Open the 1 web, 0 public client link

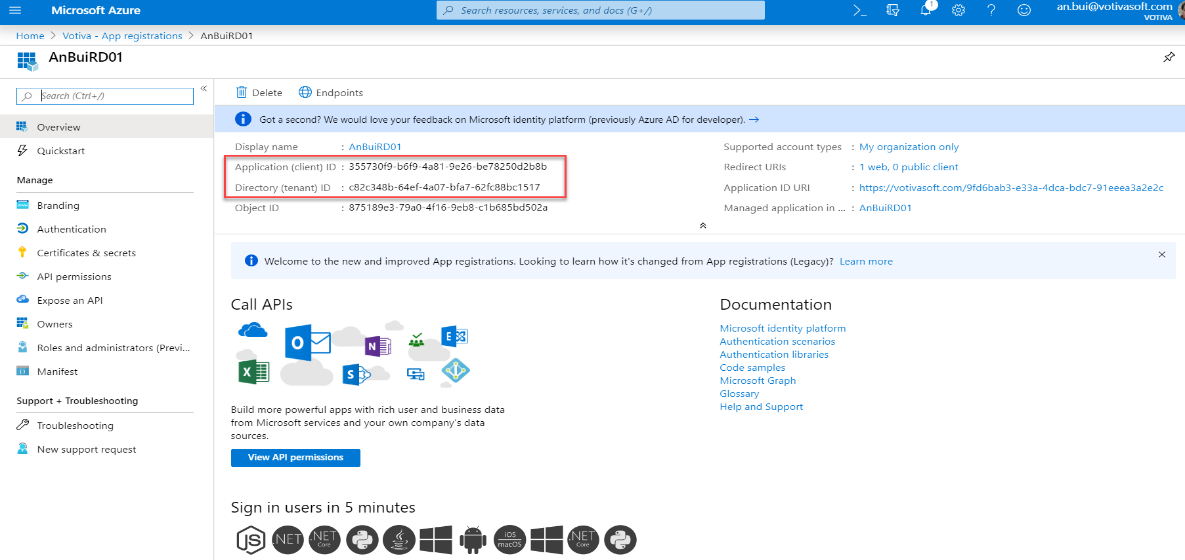pyautogui.click(x=908, y=167)
